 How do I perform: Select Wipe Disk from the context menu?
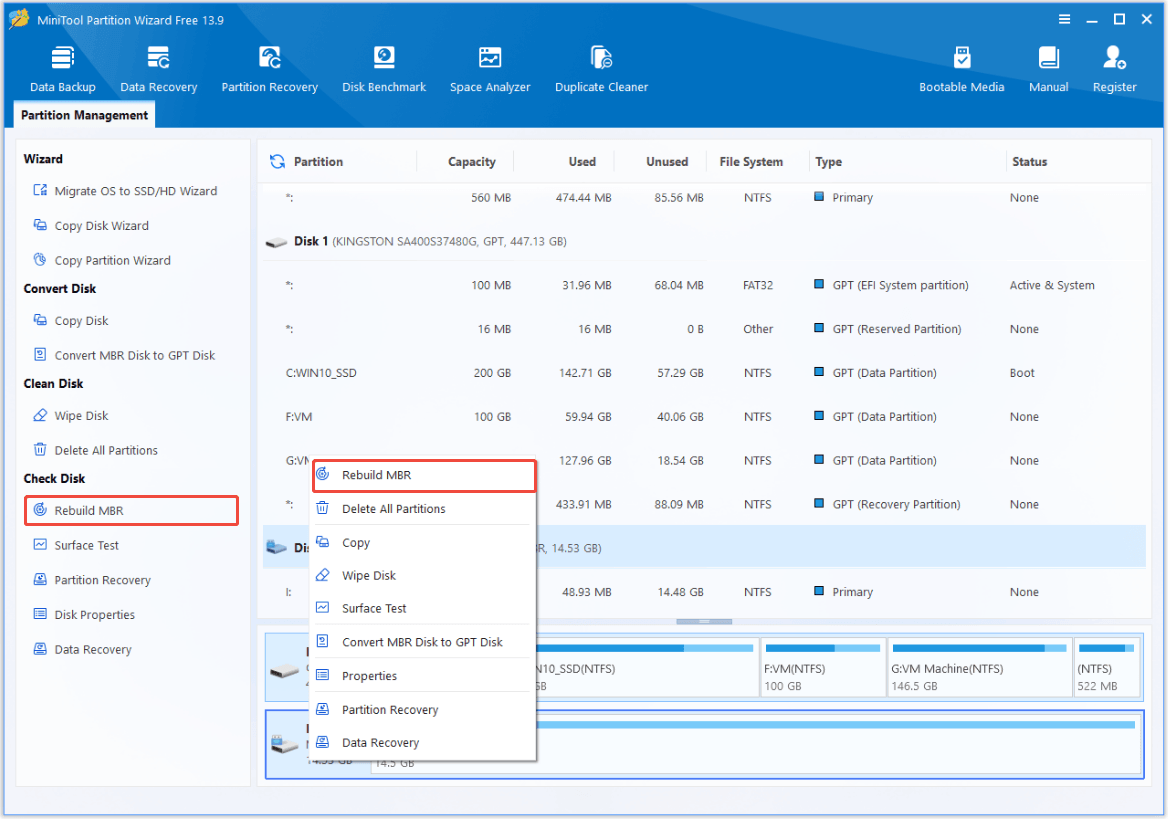pyautogui.click(x=423, y=575)
